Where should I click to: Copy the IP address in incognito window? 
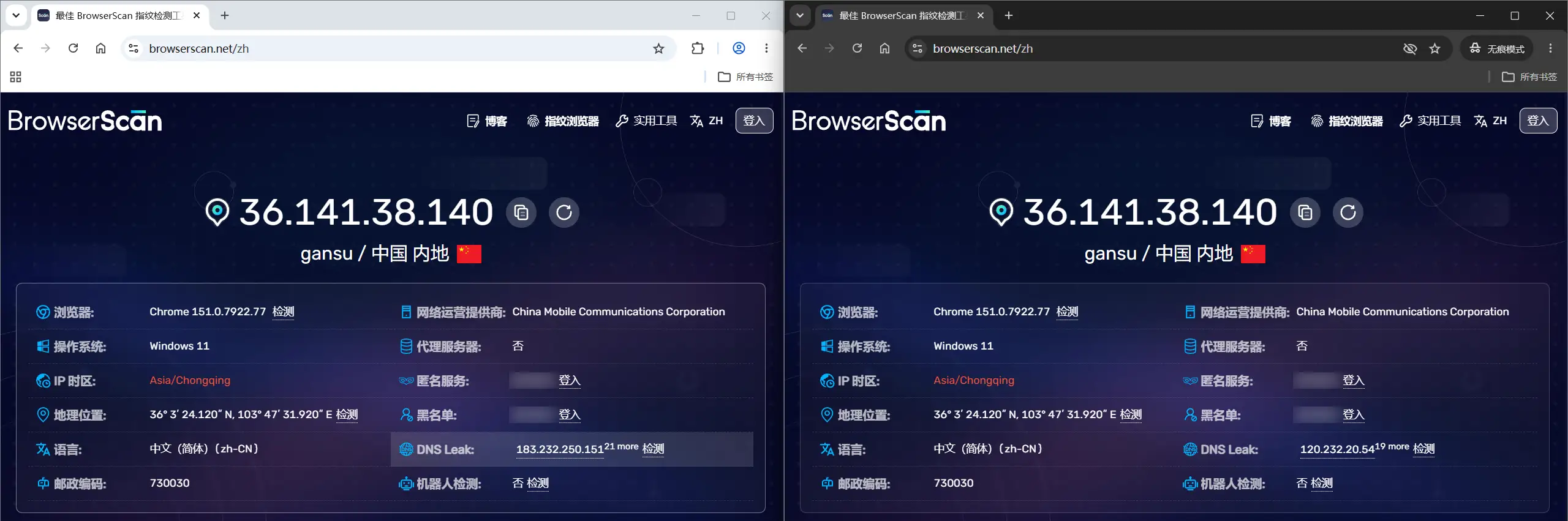point(1305,212)
